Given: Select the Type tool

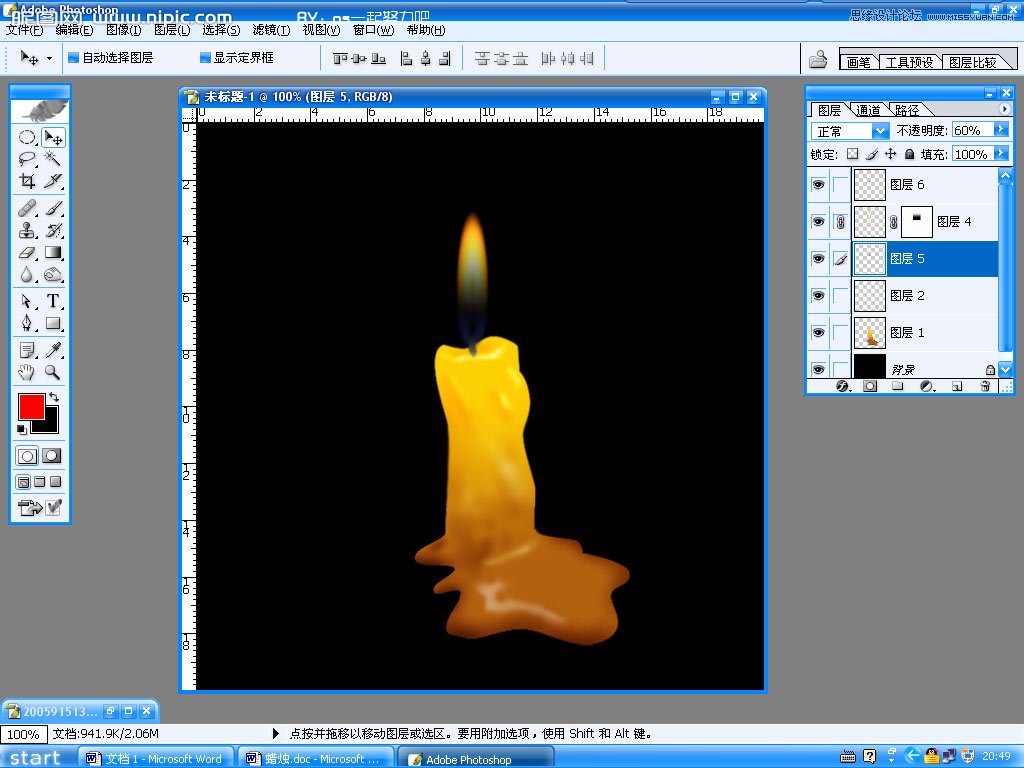Looking at the screenshot, I should [53, 301].
